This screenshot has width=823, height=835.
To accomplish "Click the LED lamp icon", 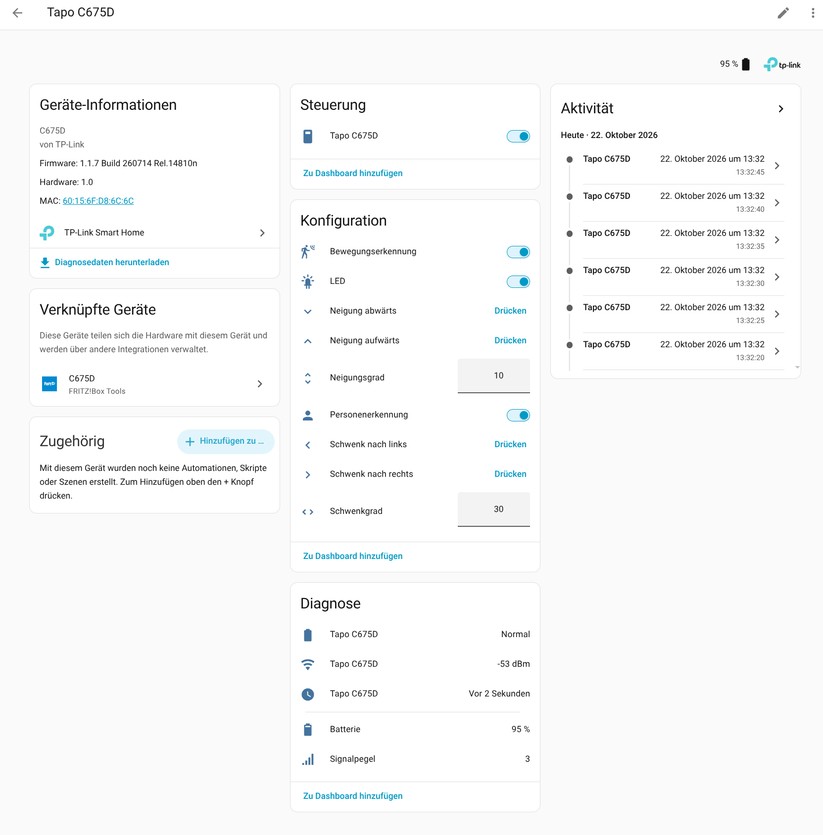I will (307, 281).
